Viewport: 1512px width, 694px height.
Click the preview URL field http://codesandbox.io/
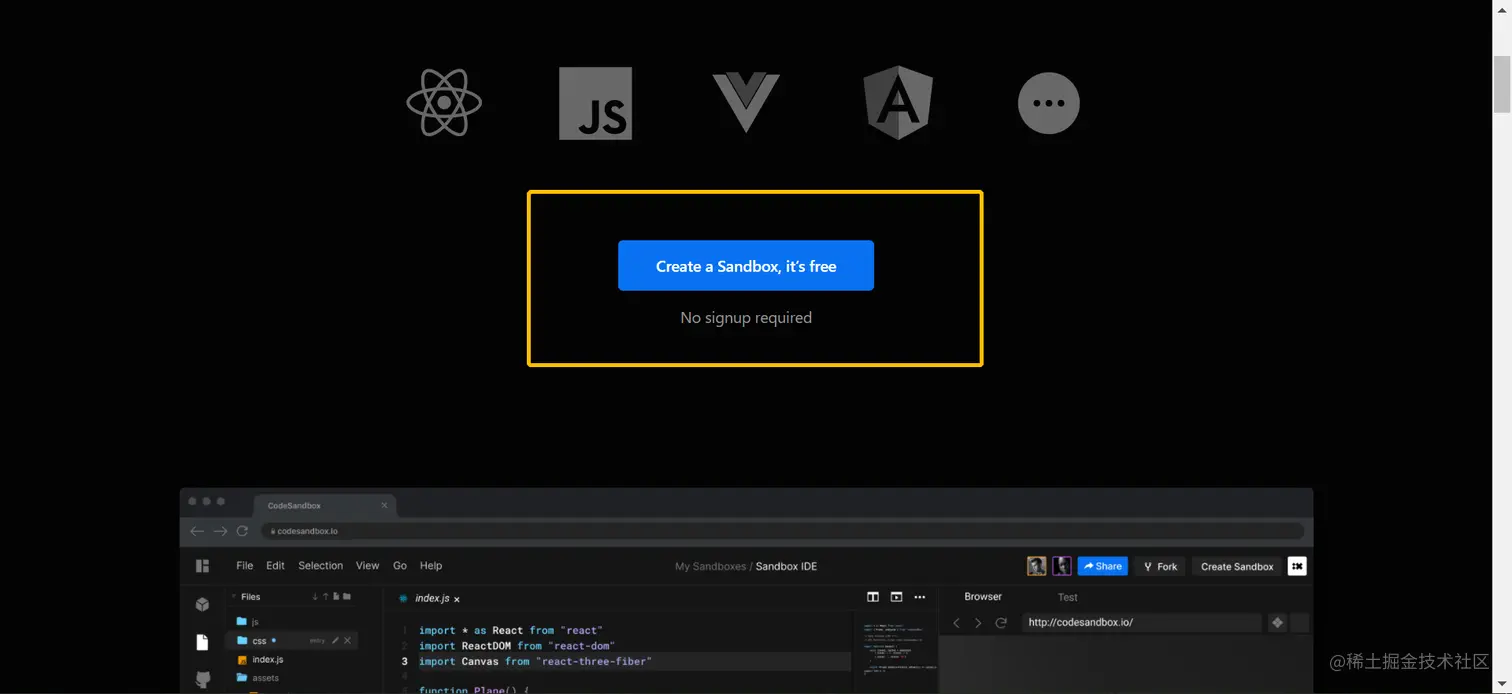1141,622
